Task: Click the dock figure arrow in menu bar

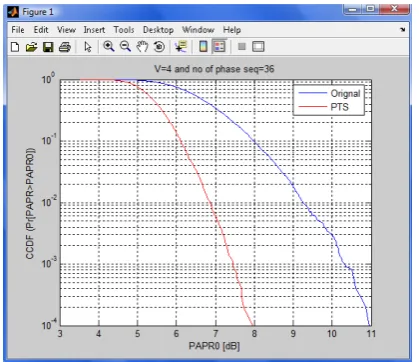Action: pyautogui.click(x=403, y=30)
